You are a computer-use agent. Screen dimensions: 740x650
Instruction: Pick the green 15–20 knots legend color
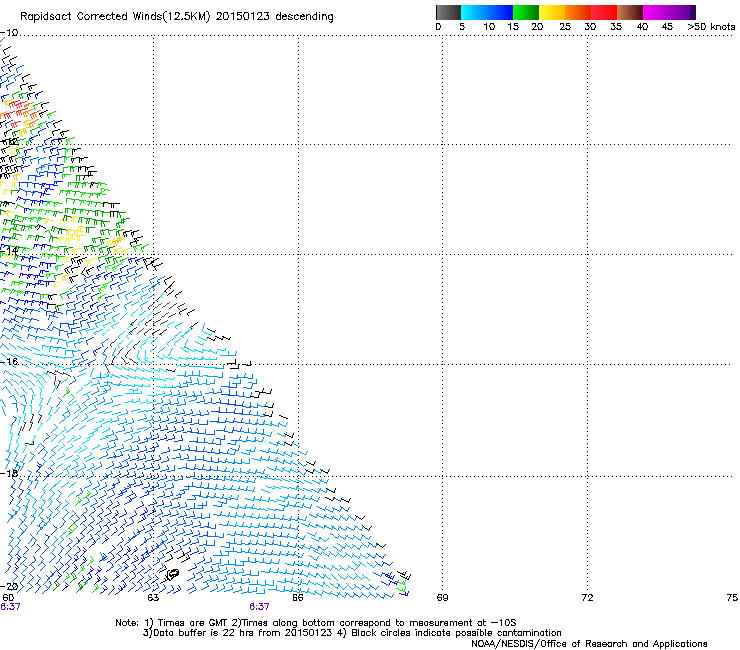(x=526, y=12)
